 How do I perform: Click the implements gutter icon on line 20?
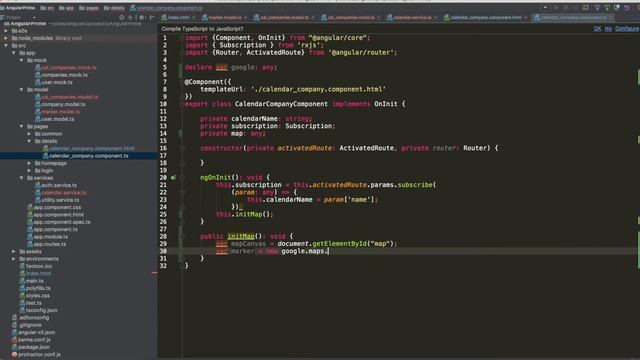point(173,178)
